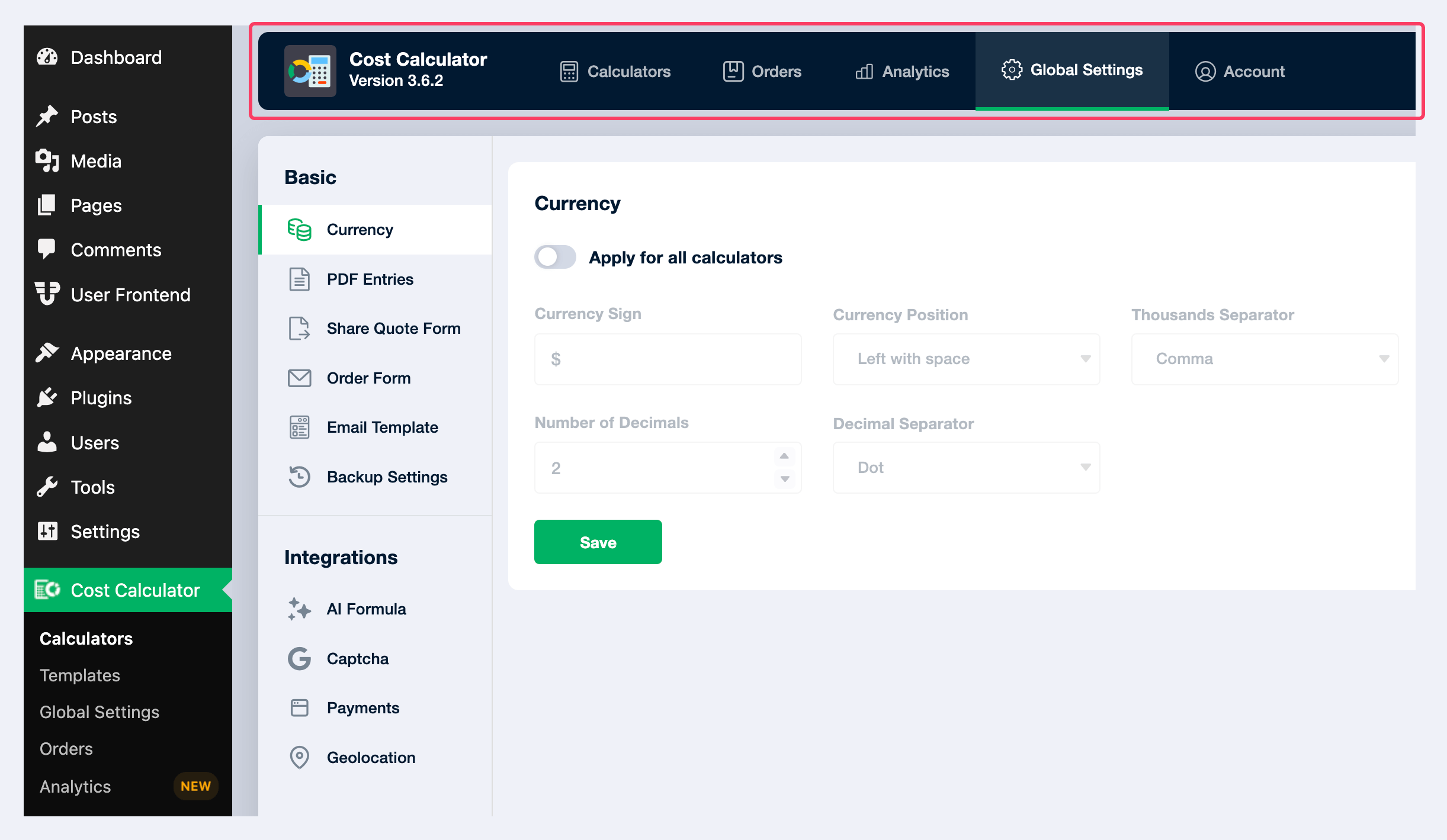Click the Share Quote Form icon
The height and width of the screenshot is (840, 1447).
tap(299, 329)
